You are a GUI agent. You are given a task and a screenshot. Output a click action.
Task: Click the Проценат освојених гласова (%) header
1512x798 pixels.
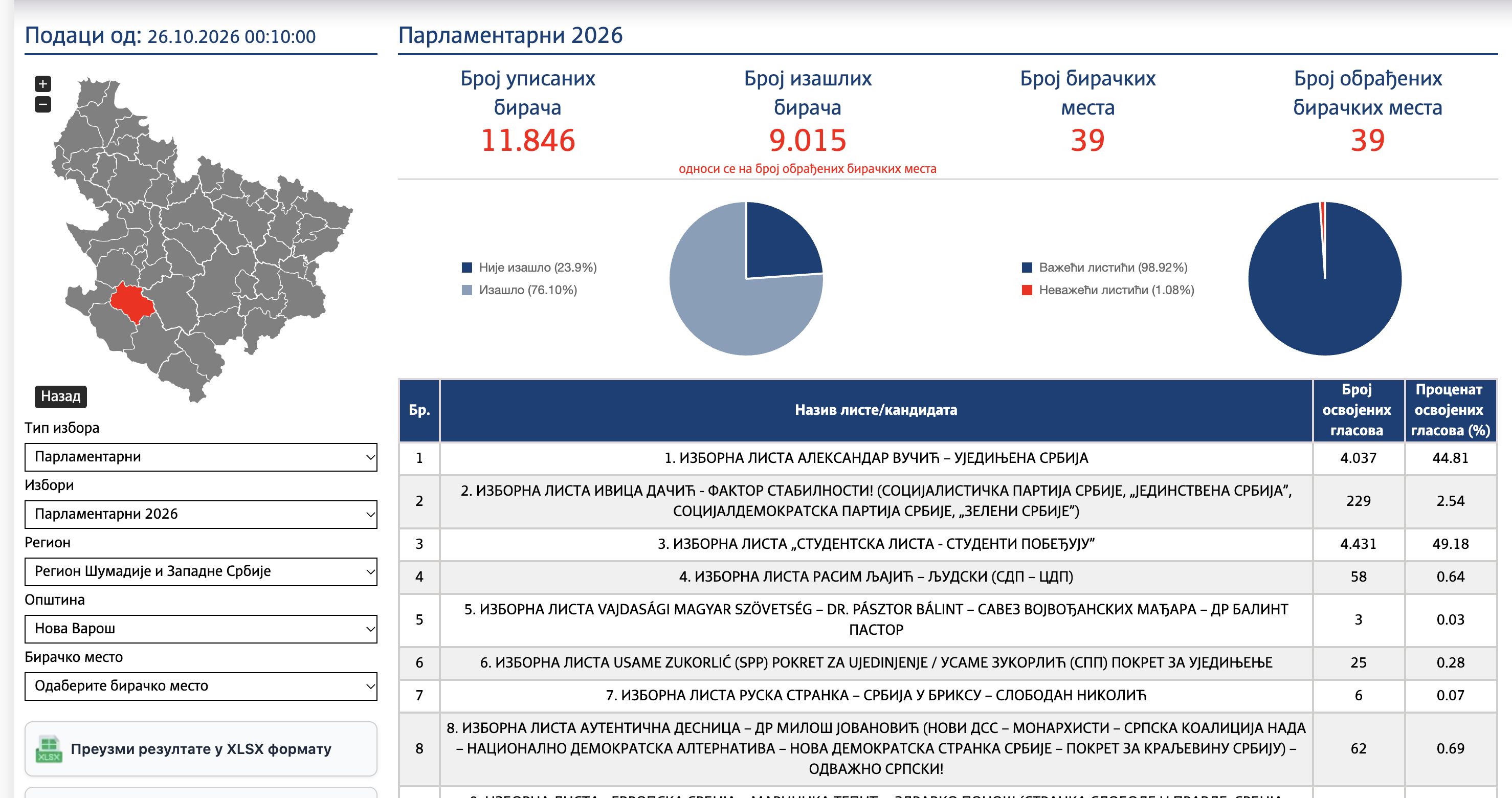[1451, 410]
